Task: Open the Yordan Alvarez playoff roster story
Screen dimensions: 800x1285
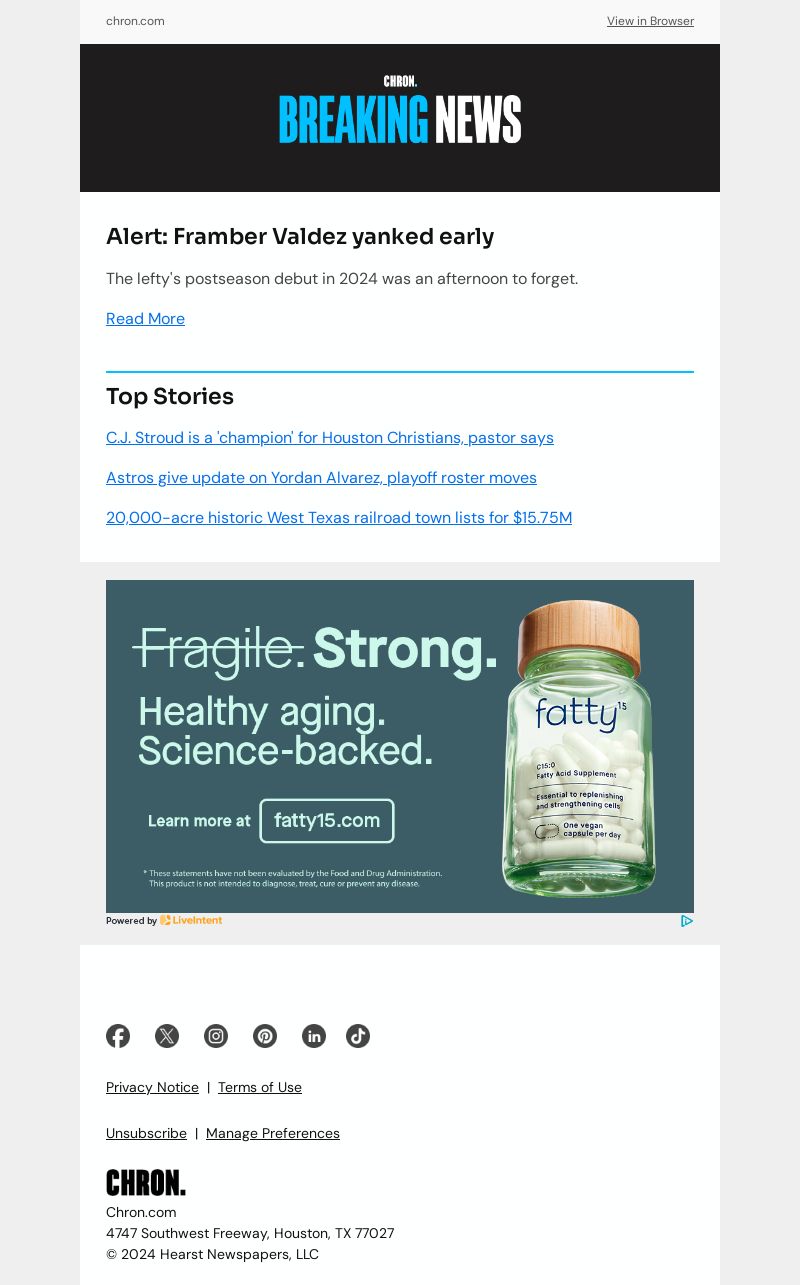Action: click(321, 478)
